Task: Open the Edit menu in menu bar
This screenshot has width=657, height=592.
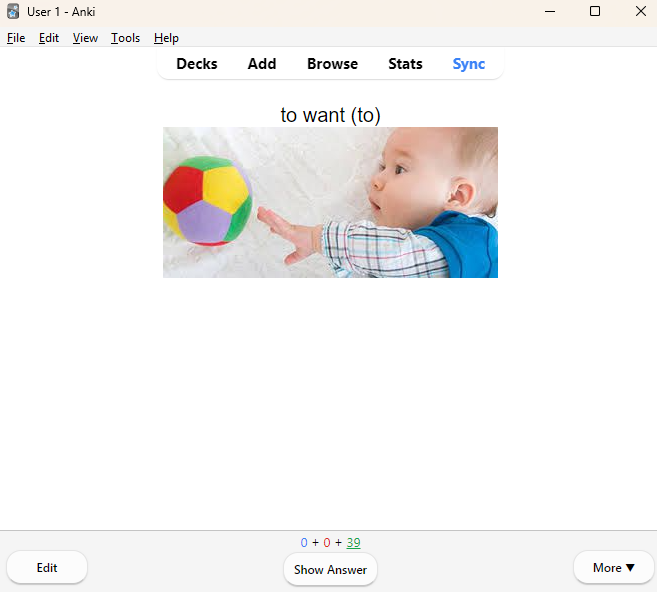Action: click(x=49, y=38)
